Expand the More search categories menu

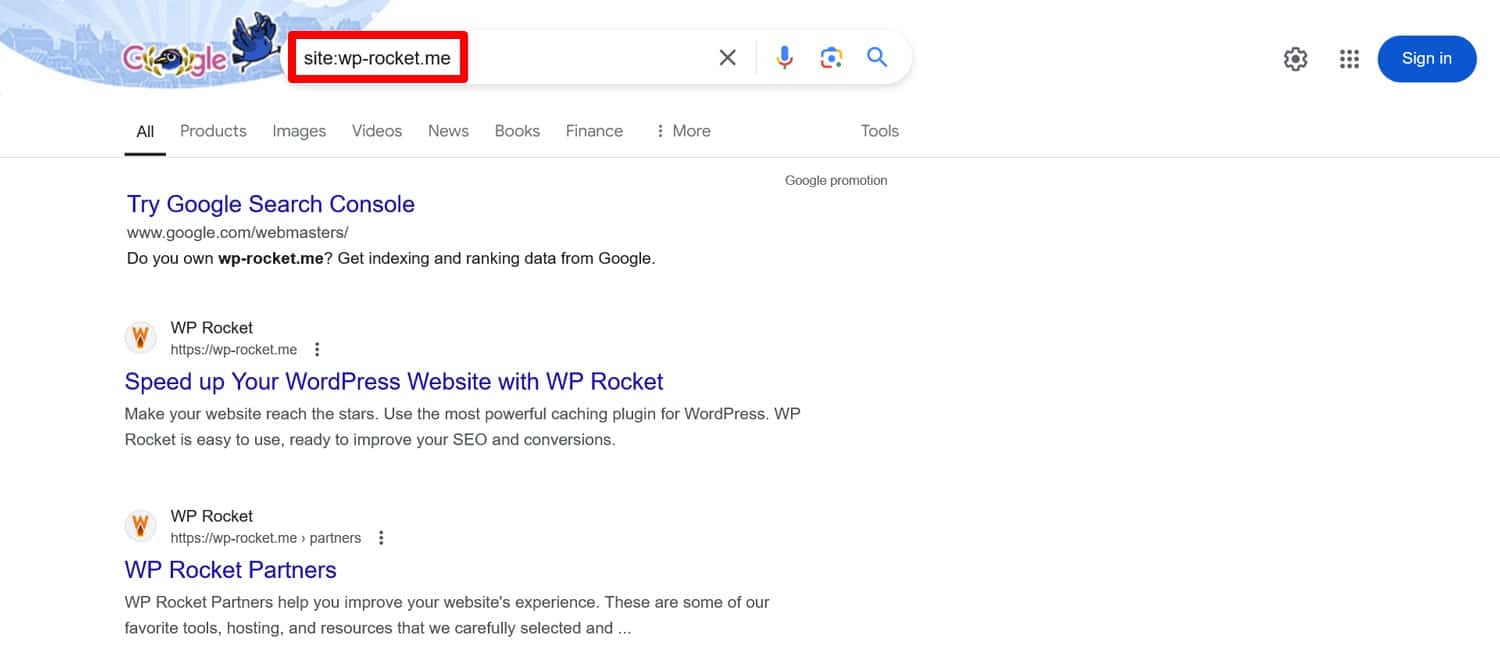click(x=683, y=131)
